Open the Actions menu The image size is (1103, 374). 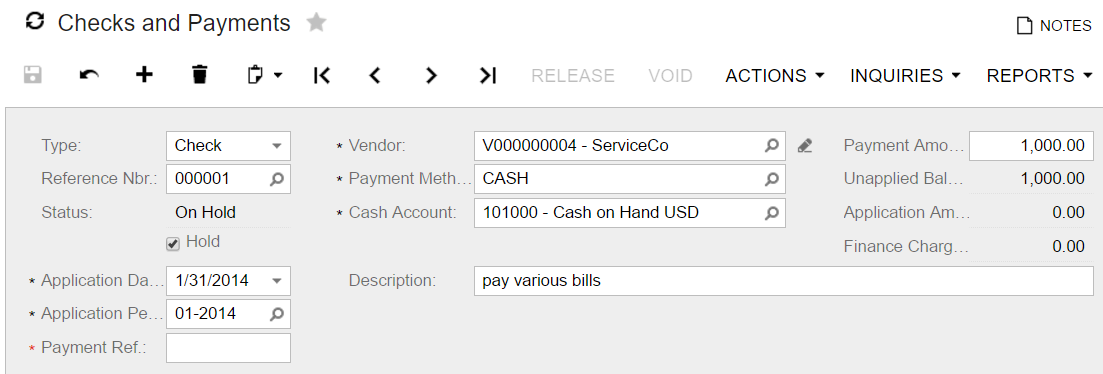click(x=774, y=75)
